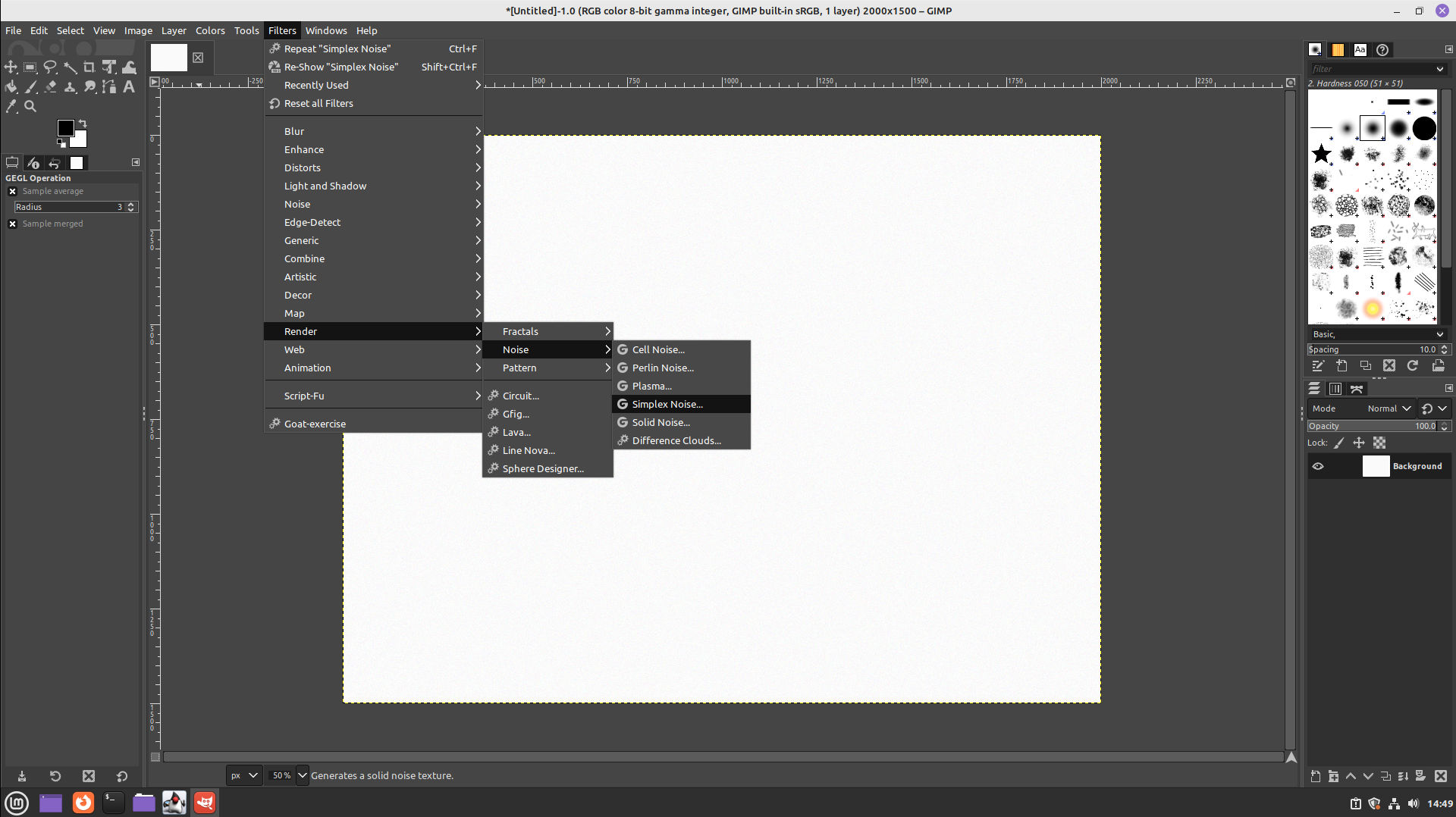
Task: Open the layer Mode dropdown
Action: tap(1389, 409)
